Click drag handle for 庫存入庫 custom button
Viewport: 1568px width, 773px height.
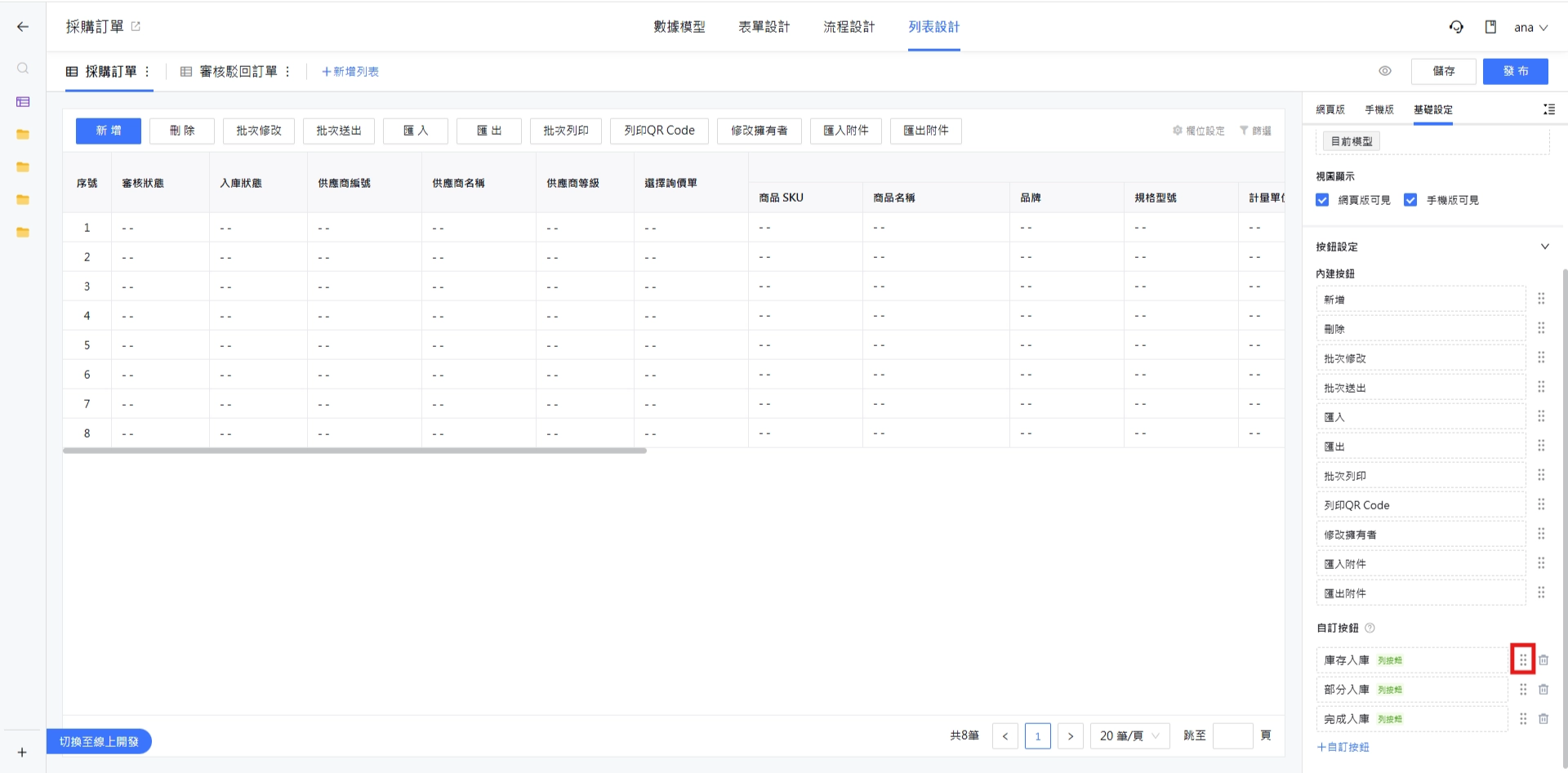click(x=1523, y=660)
